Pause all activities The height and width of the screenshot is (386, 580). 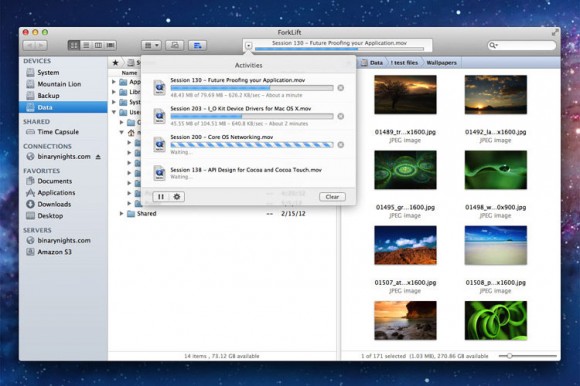(161, 197)
